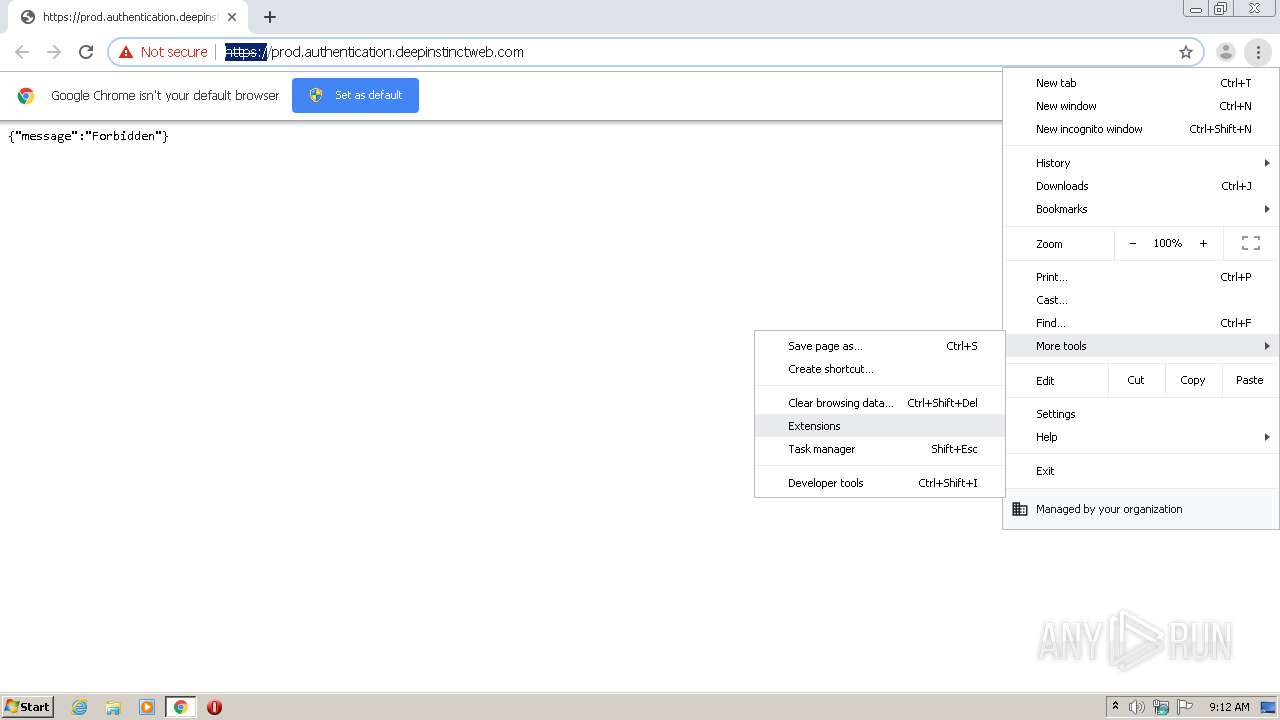Open Downloads from the Chrome menu
This screenshot has height=720, width=1280.
1141,186
